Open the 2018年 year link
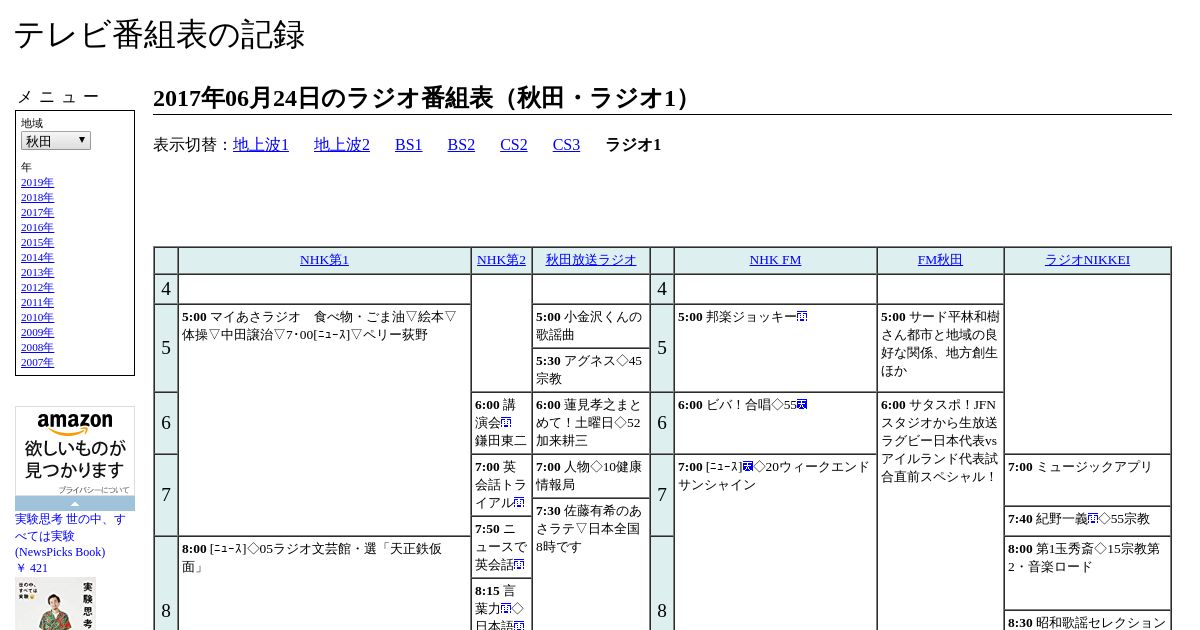This screenshot has height=630, width=1200. 37,197
